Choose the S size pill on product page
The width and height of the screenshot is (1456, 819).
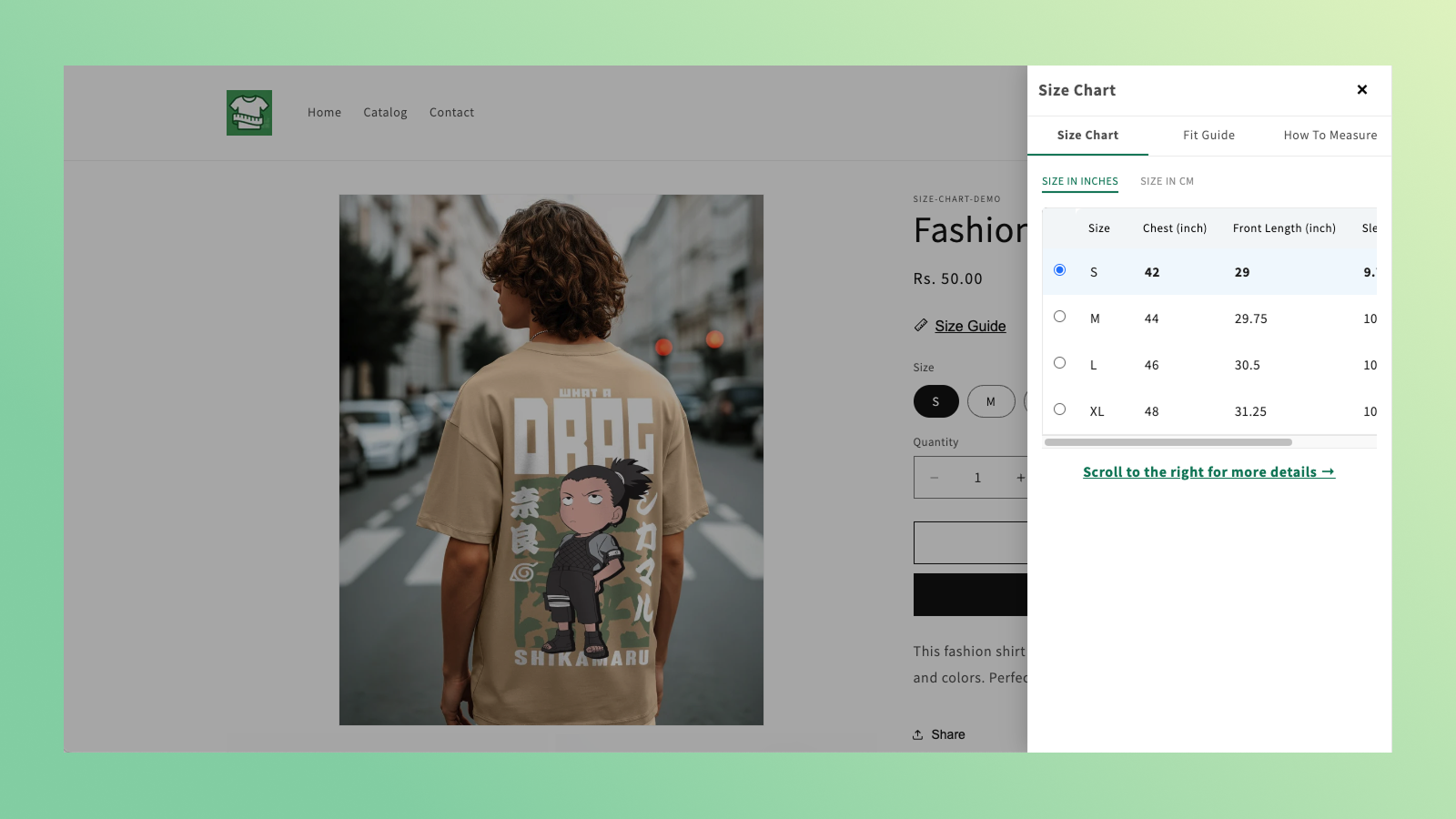point(935,401)
